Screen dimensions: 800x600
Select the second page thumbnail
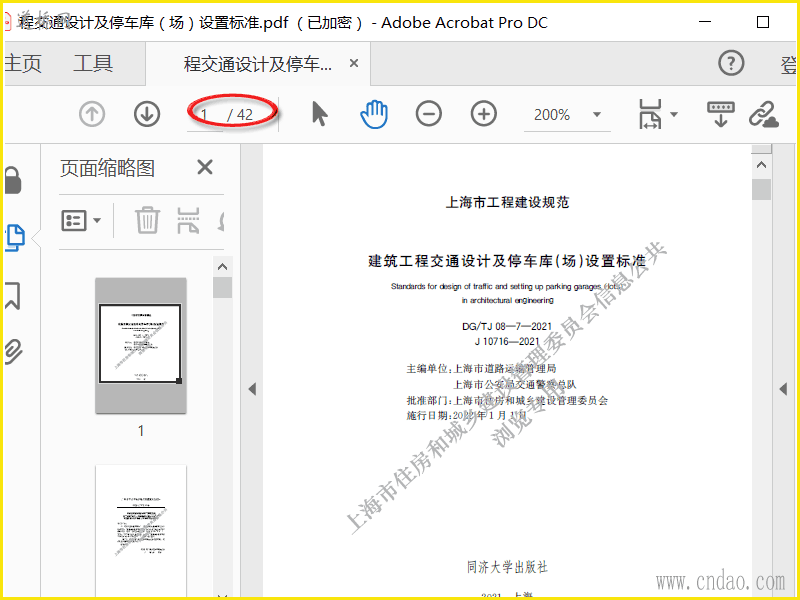click(x=141, y=531)
